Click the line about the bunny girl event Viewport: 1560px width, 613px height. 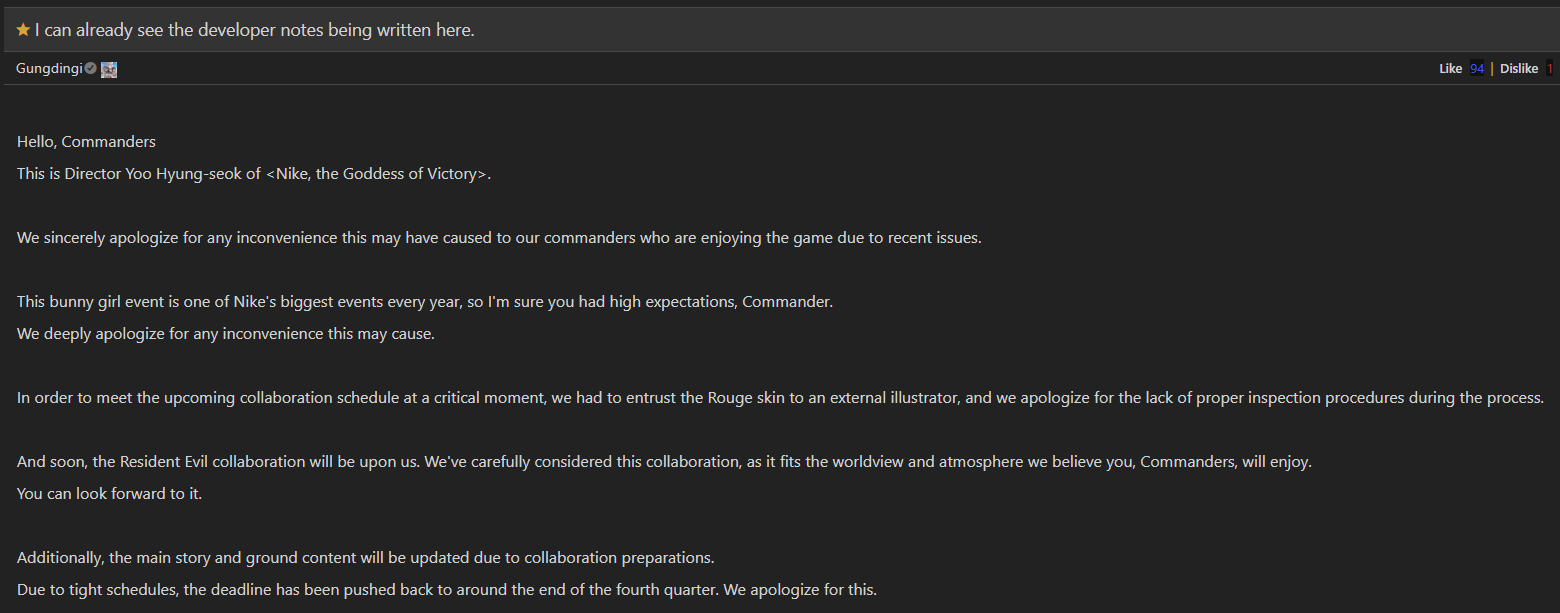tap(424, 301)
